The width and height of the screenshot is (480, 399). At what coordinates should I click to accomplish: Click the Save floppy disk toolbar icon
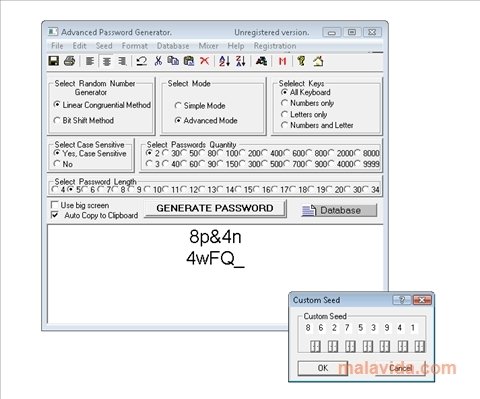(54, 61)
